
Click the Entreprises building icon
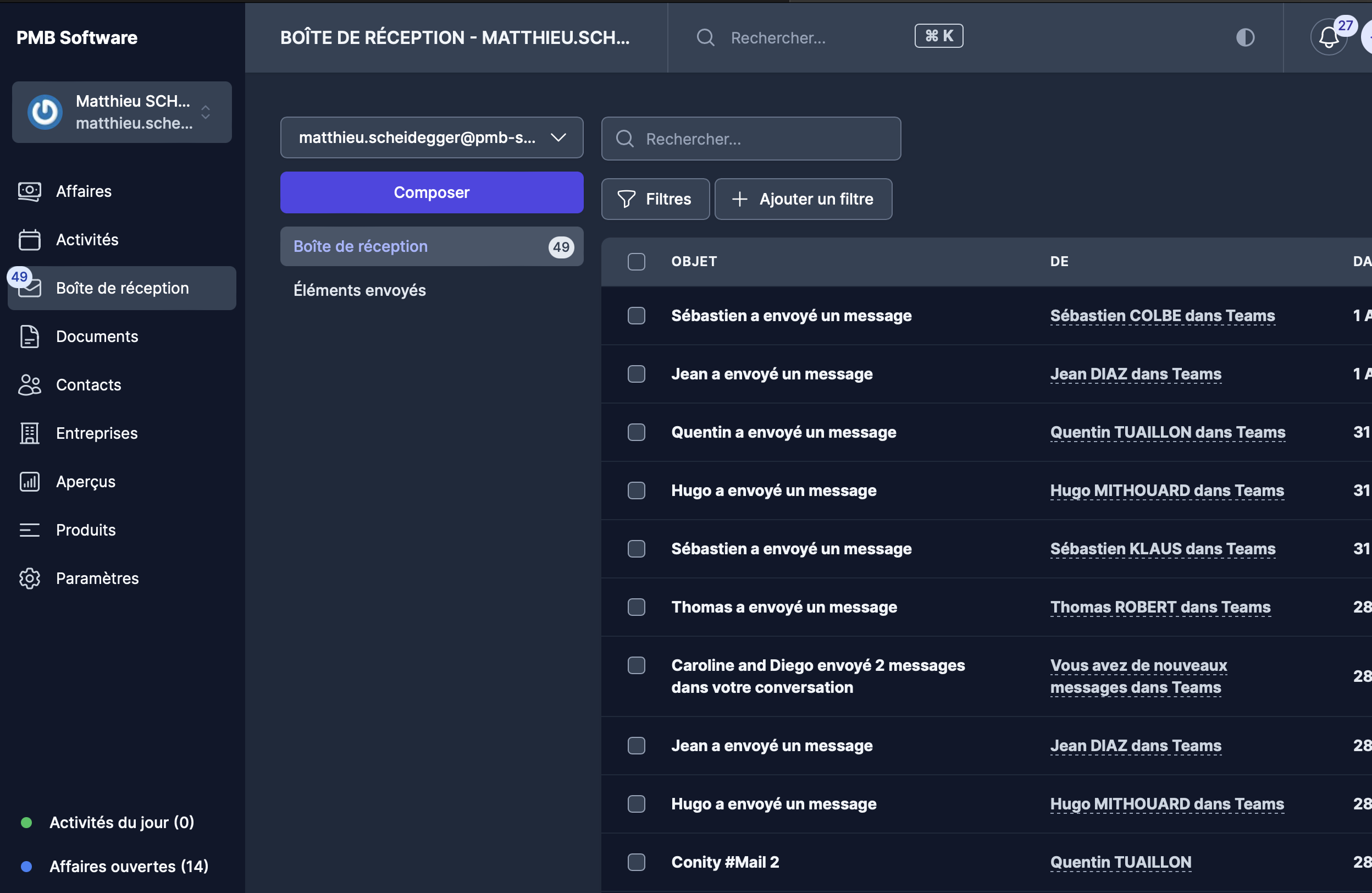[29, 433]
